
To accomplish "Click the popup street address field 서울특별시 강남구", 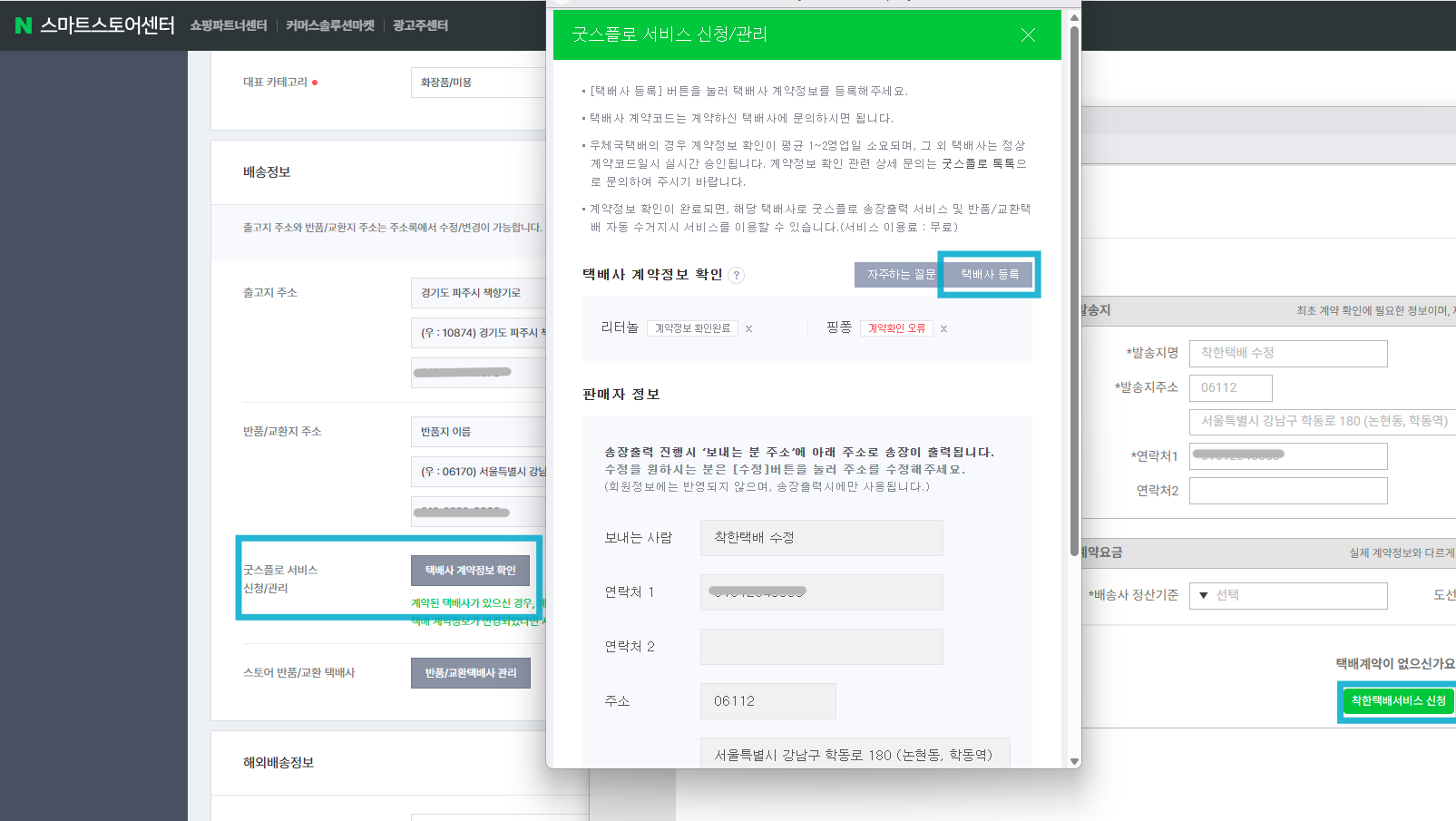I will pyautogui.click(x=855, y=753).
